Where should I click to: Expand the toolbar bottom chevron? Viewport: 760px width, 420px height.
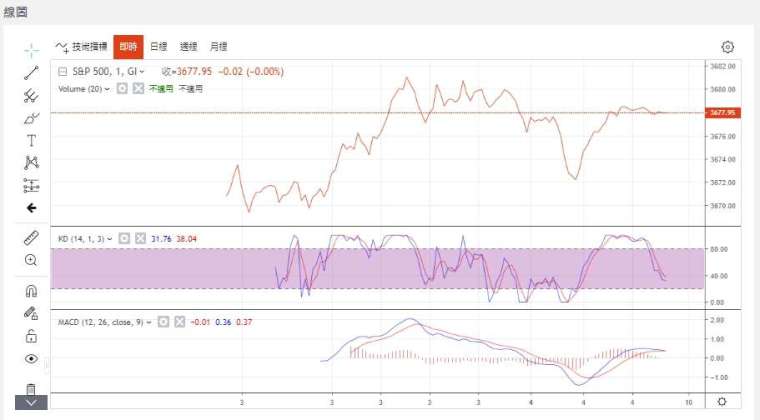point(32,403)
